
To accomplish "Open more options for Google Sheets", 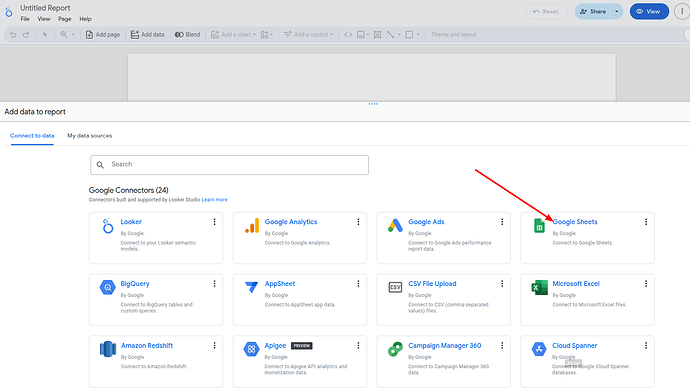I will click(x=646, y=222).
